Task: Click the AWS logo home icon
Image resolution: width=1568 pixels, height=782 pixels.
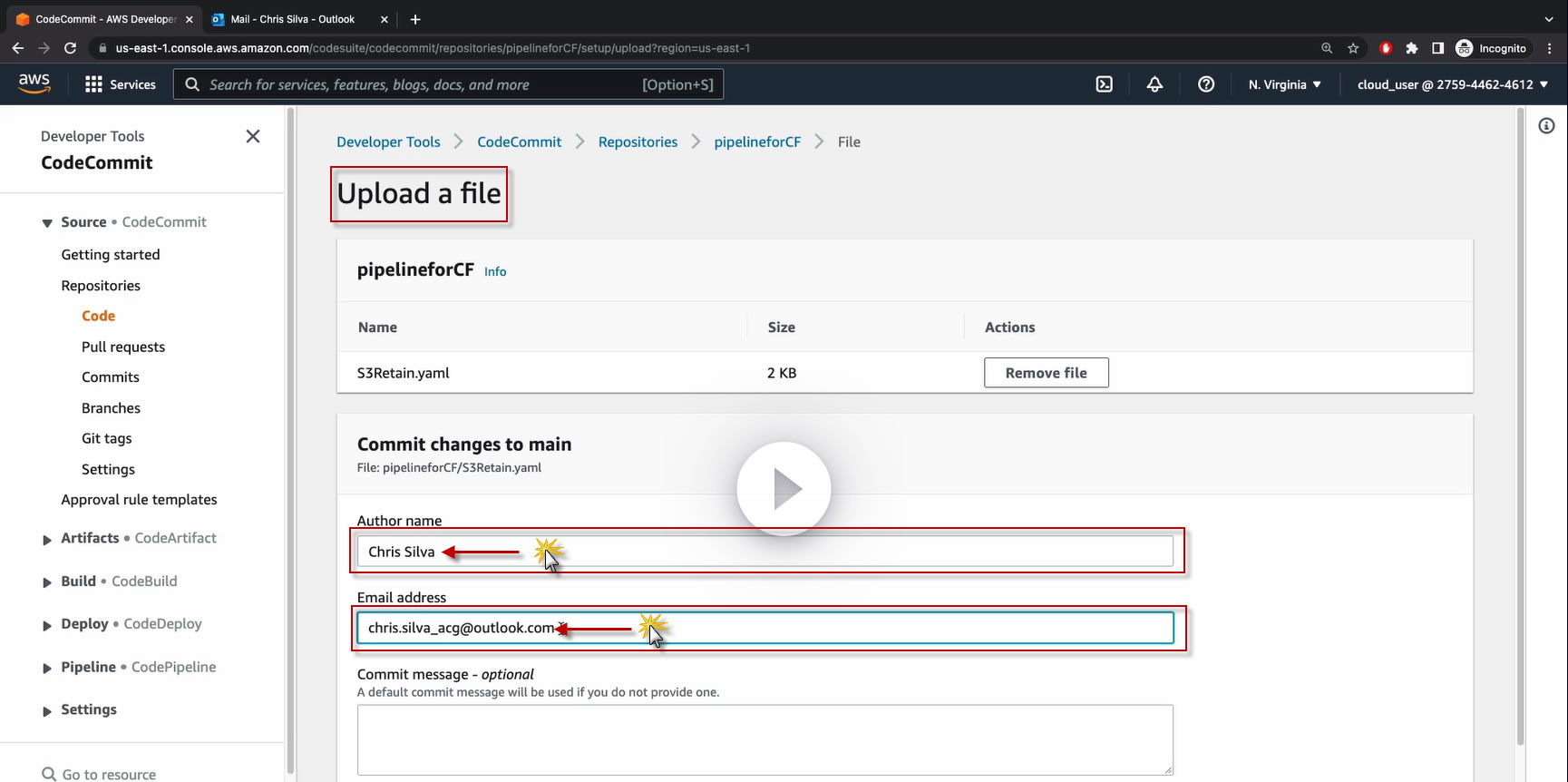Action: (x=34, y=83)
